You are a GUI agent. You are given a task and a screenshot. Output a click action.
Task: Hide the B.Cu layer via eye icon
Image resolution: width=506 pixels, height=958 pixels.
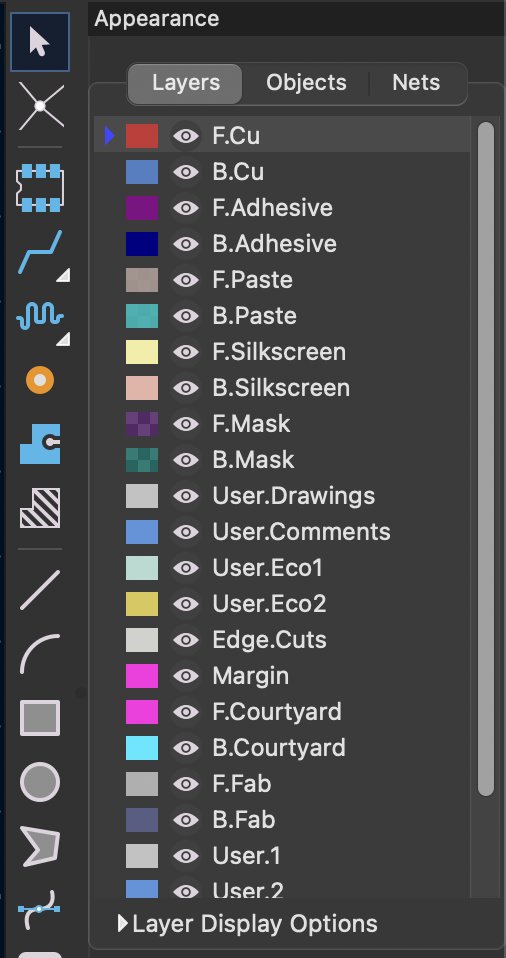[x=186, y=172]
